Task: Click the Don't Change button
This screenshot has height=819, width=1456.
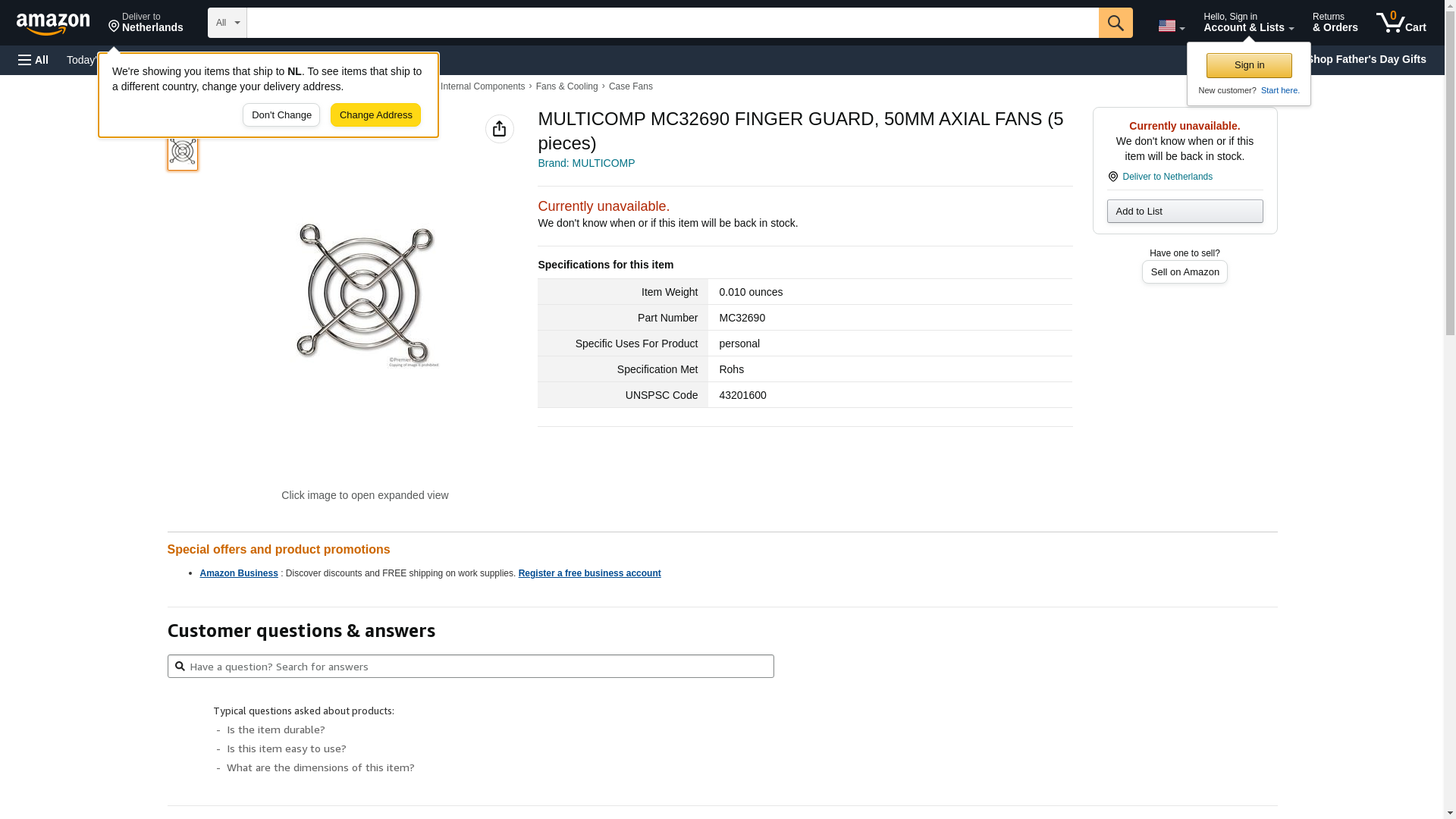Action: tap(281, 115)
